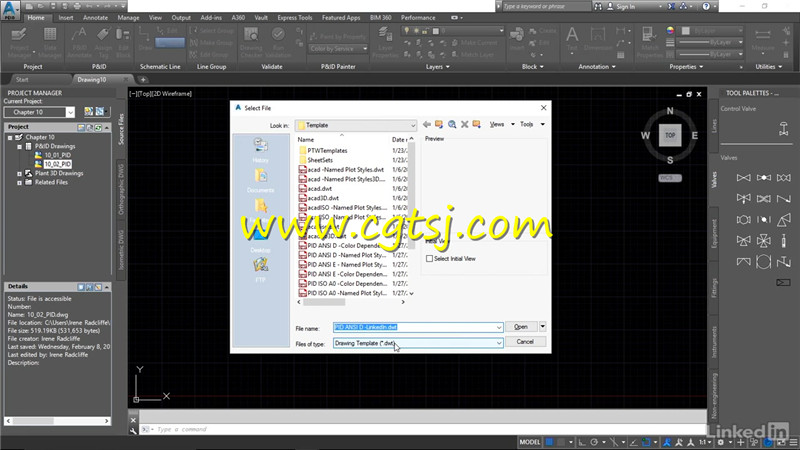Click keyword search box in title bar
This screenshot has height=450, width=800.
click(546, 7)
